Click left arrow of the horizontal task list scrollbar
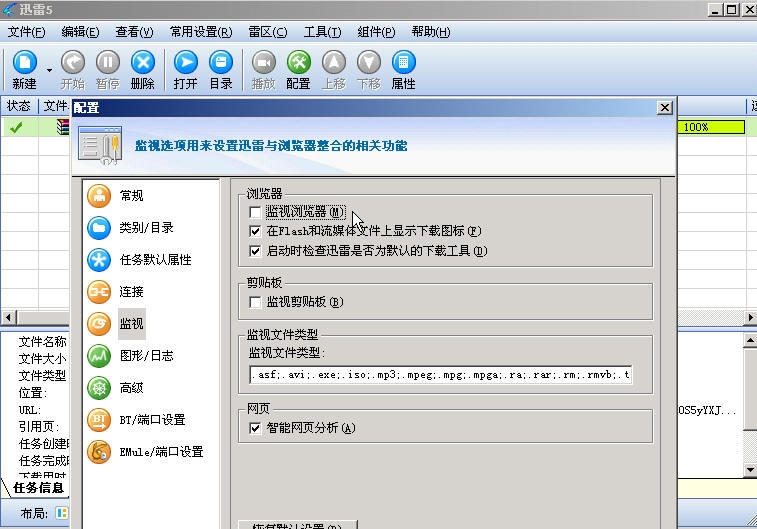The height and width of the screenshot is (529, 757). pos(8,318)
